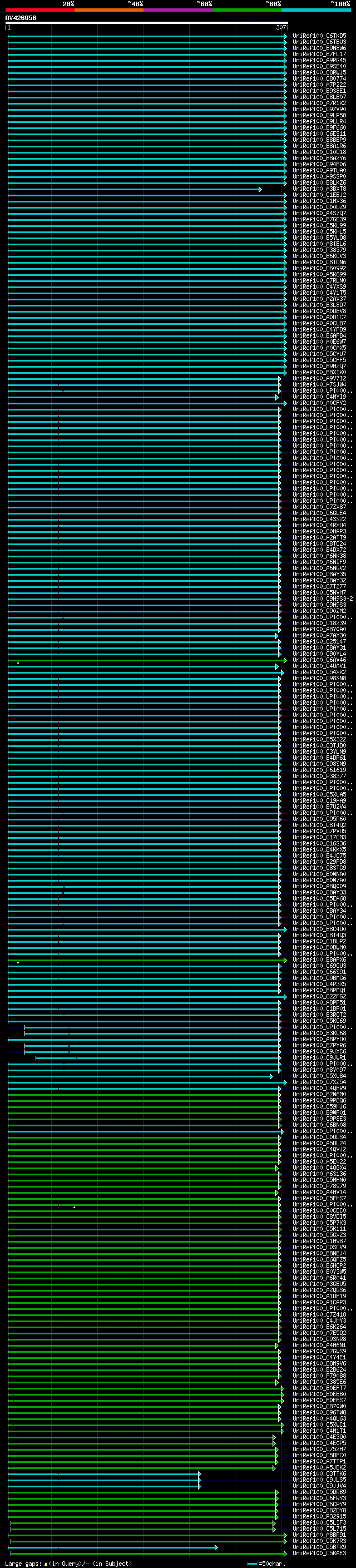
Task: Select hit label UniRef100_A9TUA0
Action: 319,170
